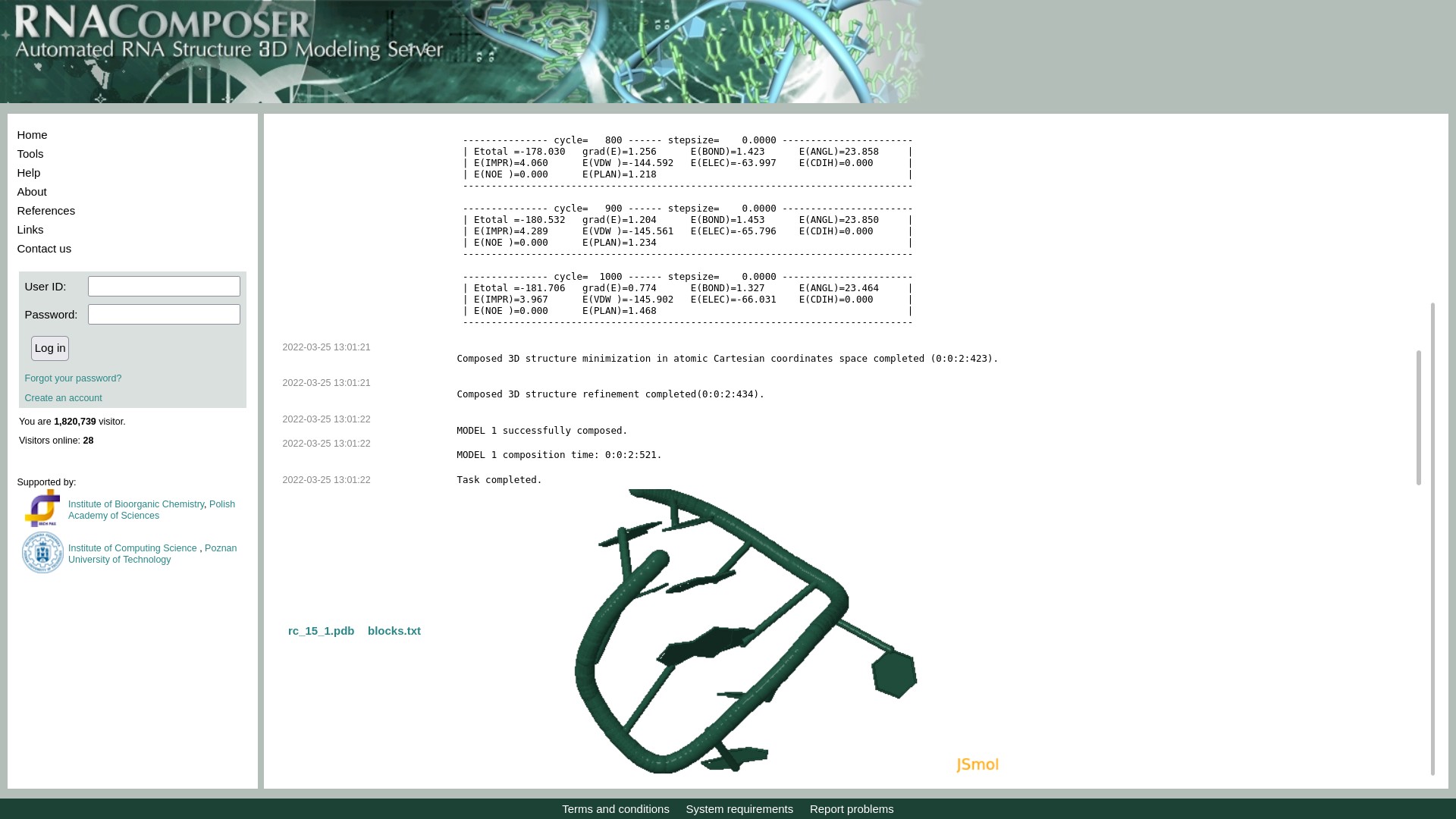The image size is (1456, 819).
Task: Click the inner log scrollbar thumb
Action: (1418, 417)
